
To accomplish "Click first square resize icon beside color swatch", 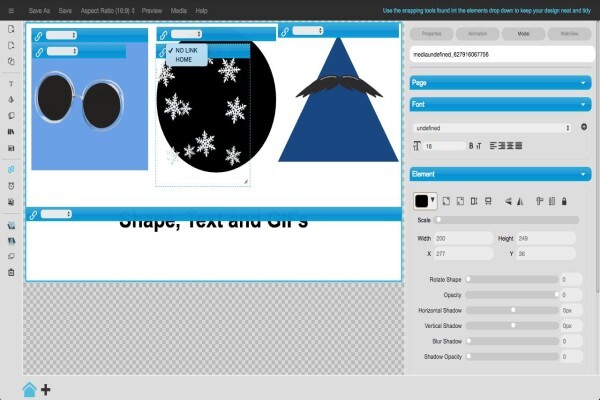I will pos(446,201).
